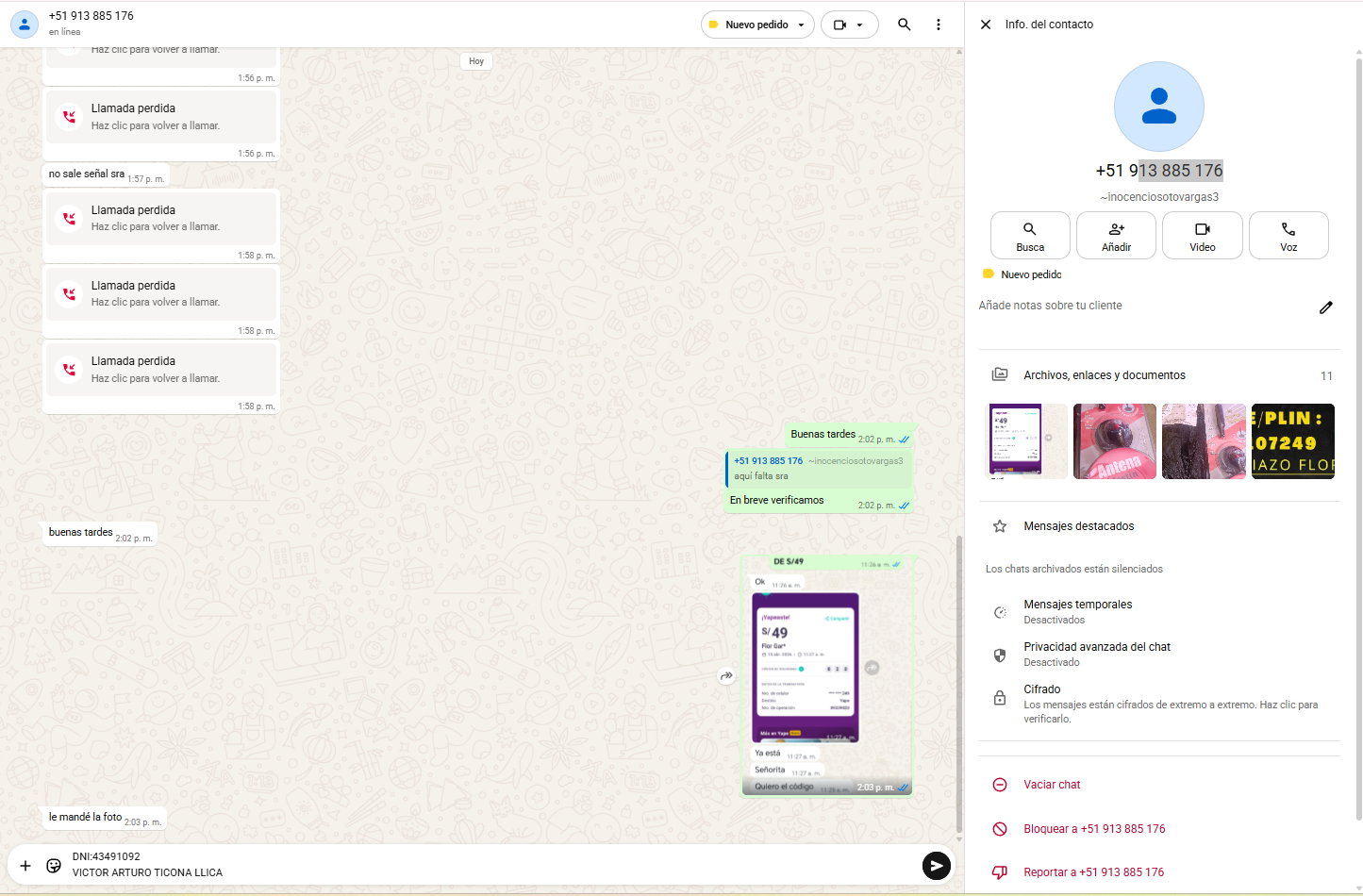Click Bloquear a +51 913 885 176
This screenshot has height=896, width=1363.
pos(1093,829)
